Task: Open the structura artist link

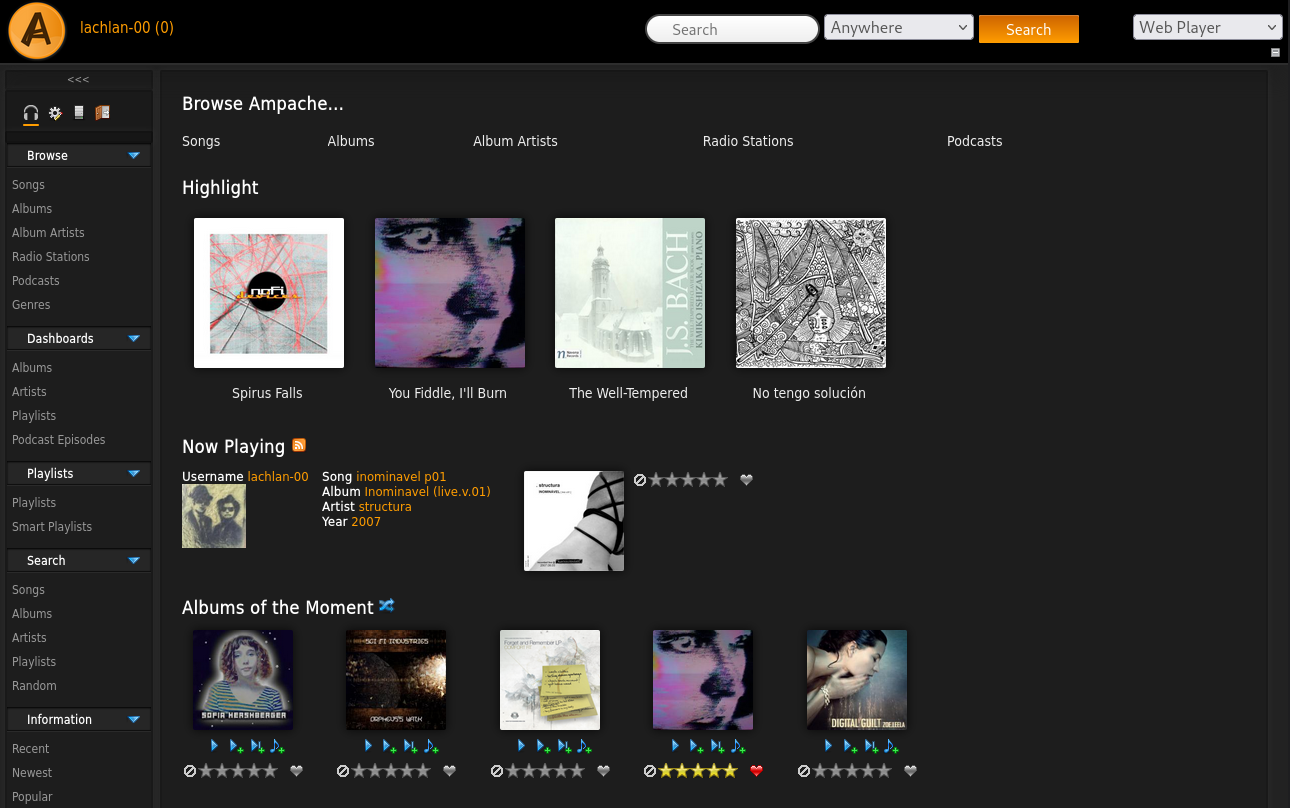Action: coord(385,506)
